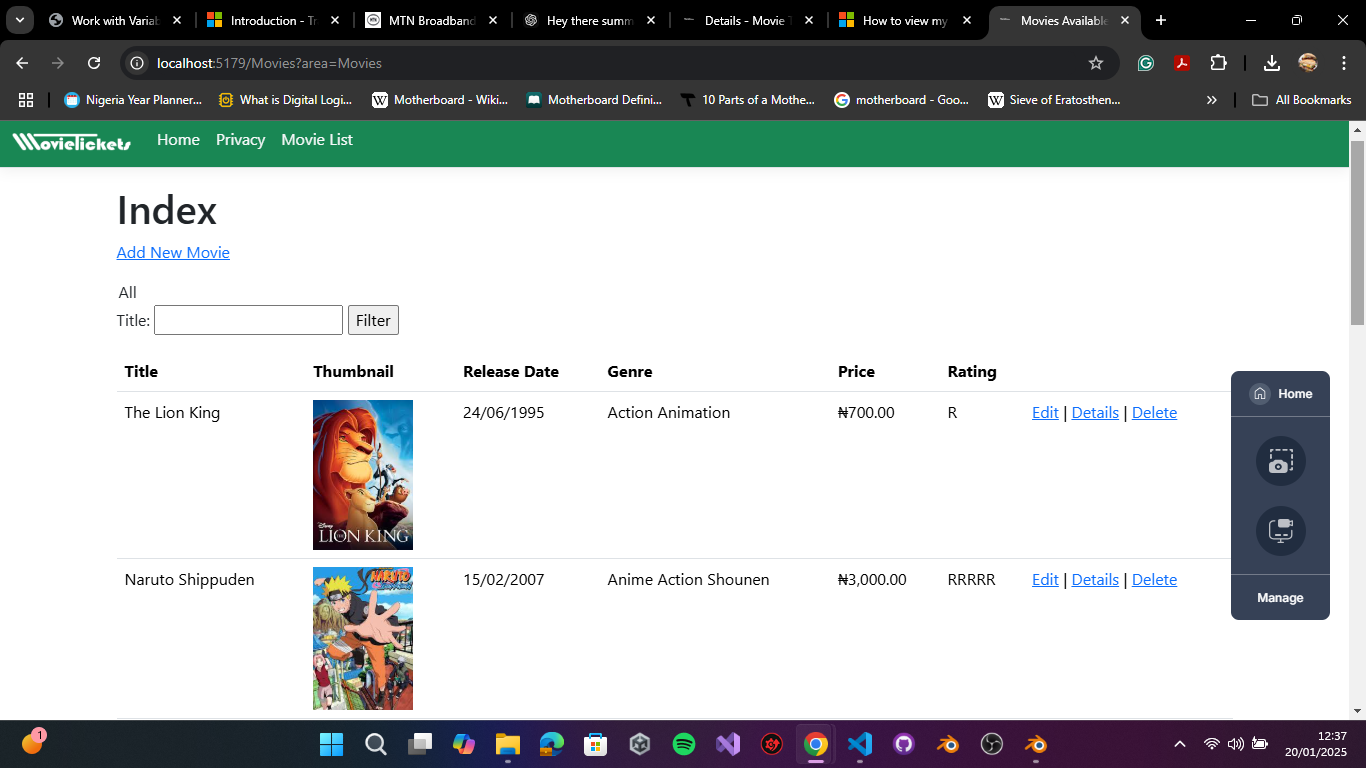Open the Chrome three-dot menu
Screen dimensions: 1366x768
click(1344, 63)
